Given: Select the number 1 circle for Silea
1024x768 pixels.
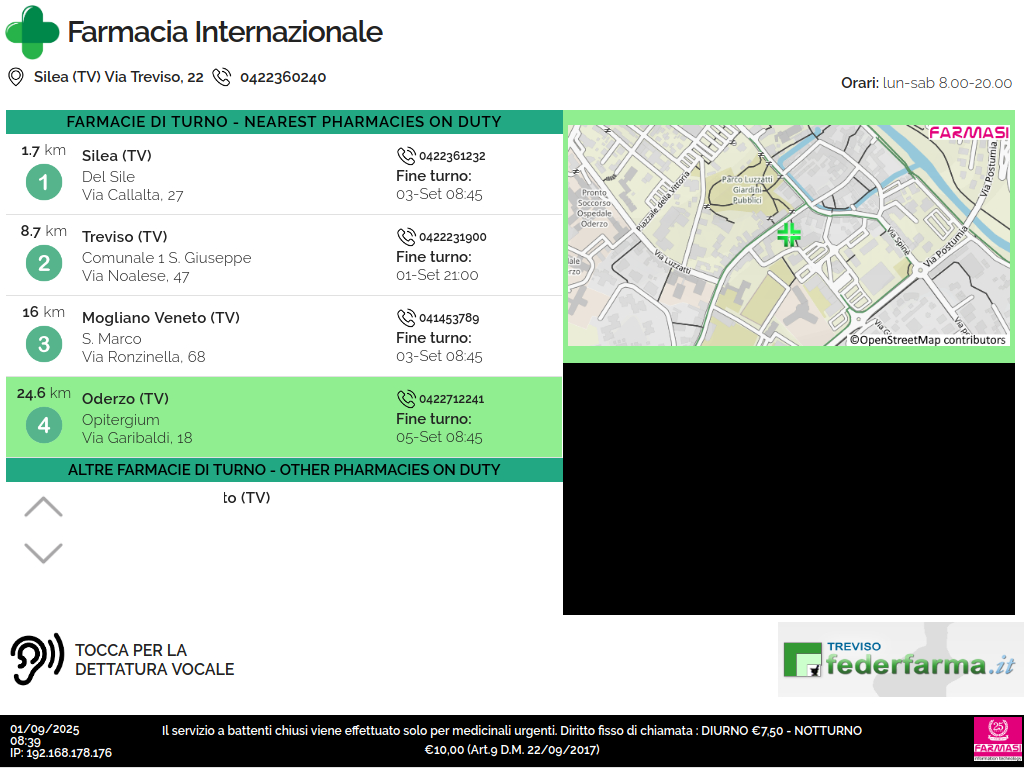Looking at the screenshot, I should 43,183.
